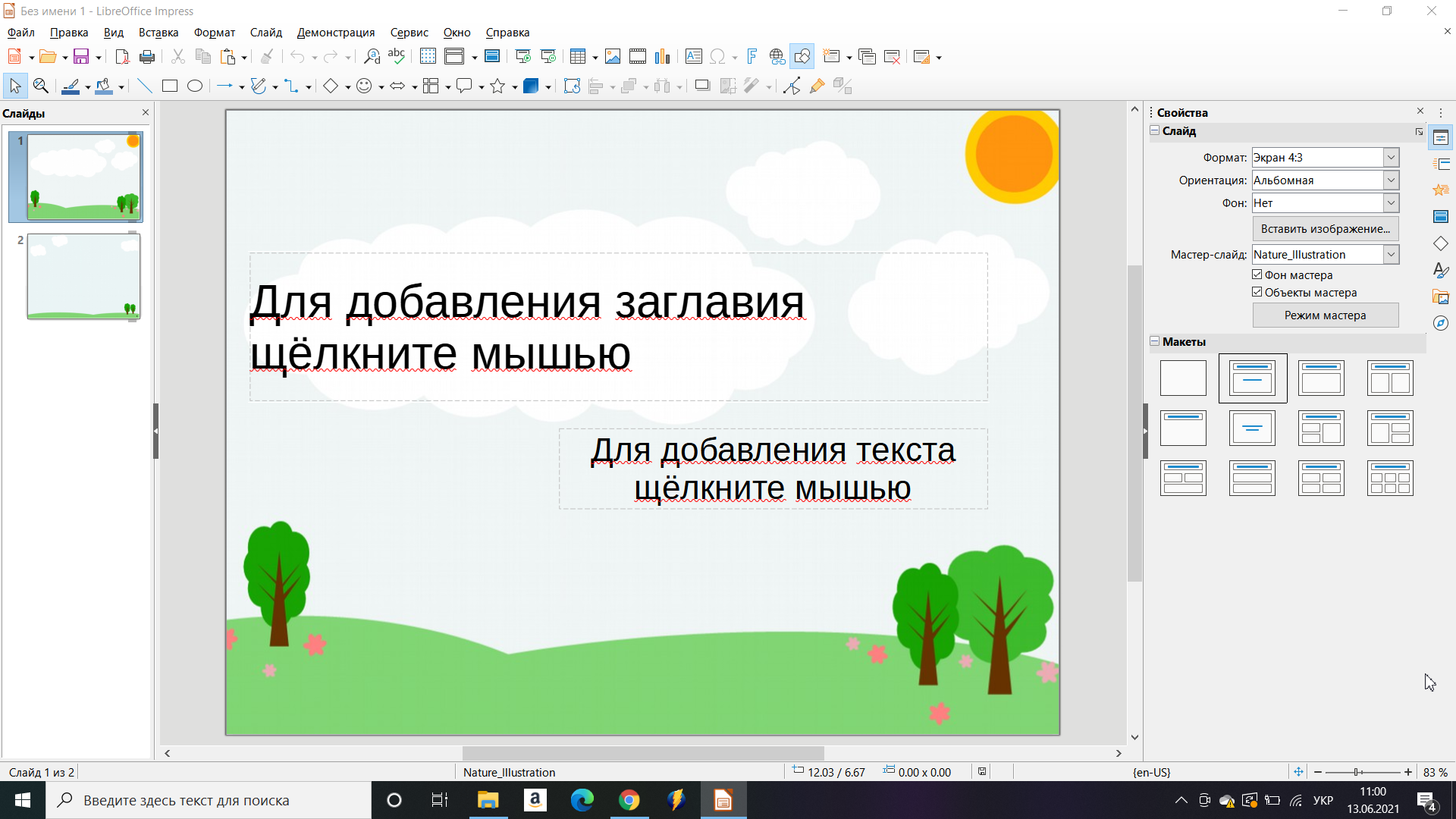Open the 'Формат' slide size dropdown
The width and height of the screenshot is (1456, 819).
click(x=1391, y=158)
